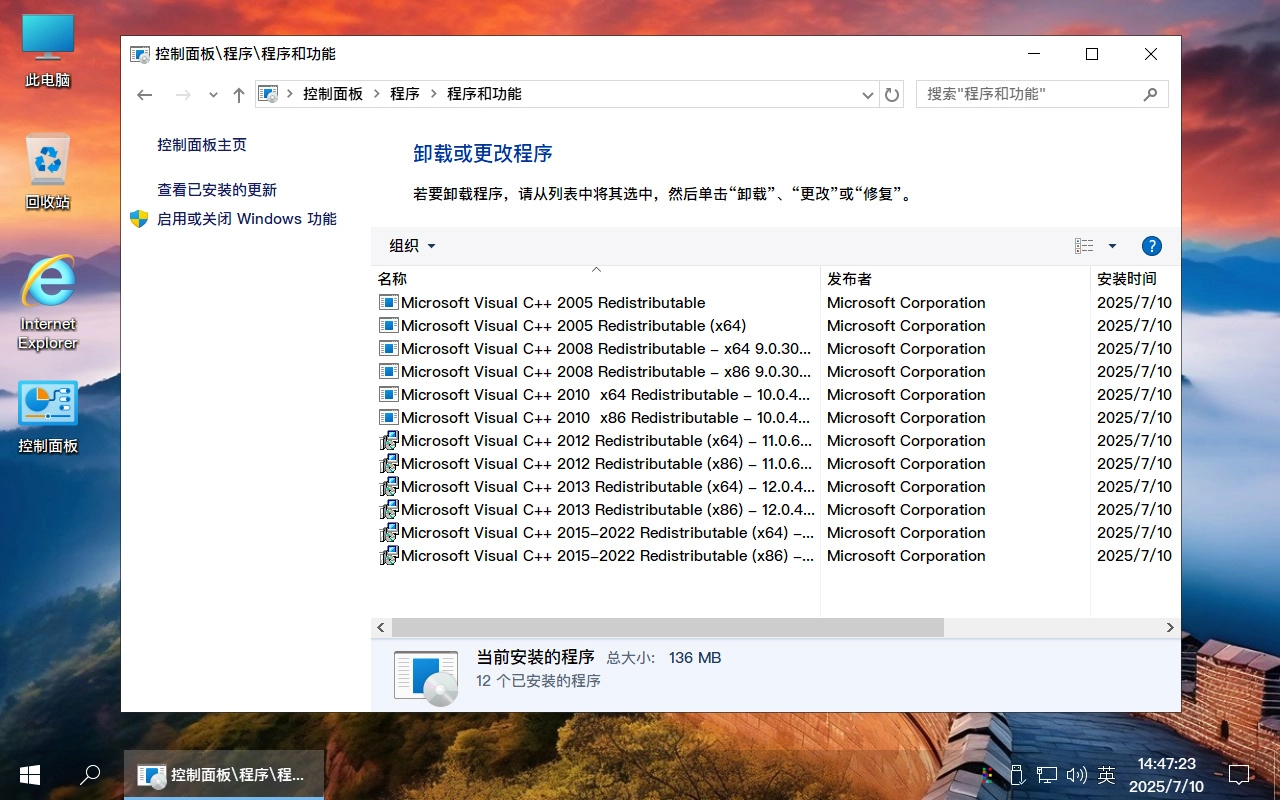Screen dimensions: 1280x800
Task: Open 启用或关闭 Windows 功能
Action: click(x=247, y=218)
